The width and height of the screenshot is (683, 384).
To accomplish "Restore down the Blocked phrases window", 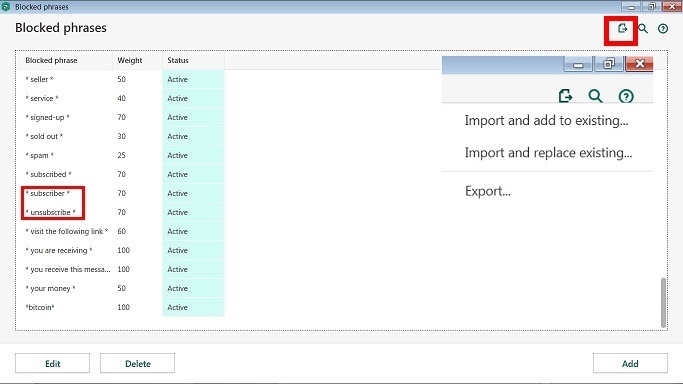I will coord(652,7).
